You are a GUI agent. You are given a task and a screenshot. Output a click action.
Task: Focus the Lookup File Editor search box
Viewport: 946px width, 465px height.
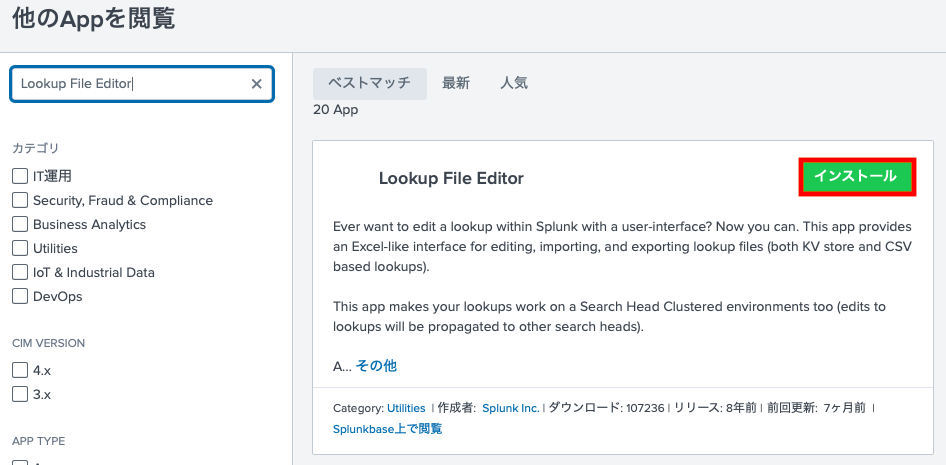(x=142, y=84)
